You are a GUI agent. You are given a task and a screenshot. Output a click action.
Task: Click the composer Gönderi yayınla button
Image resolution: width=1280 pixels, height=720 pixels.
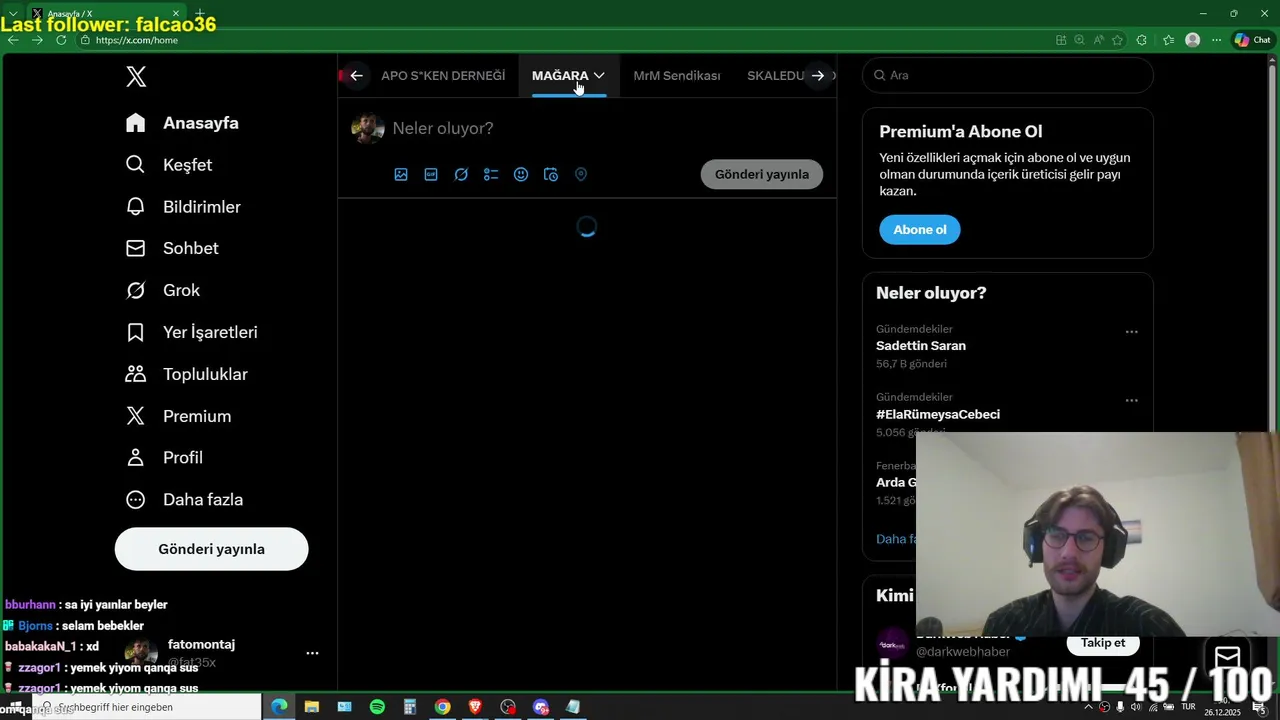point(762,174)
